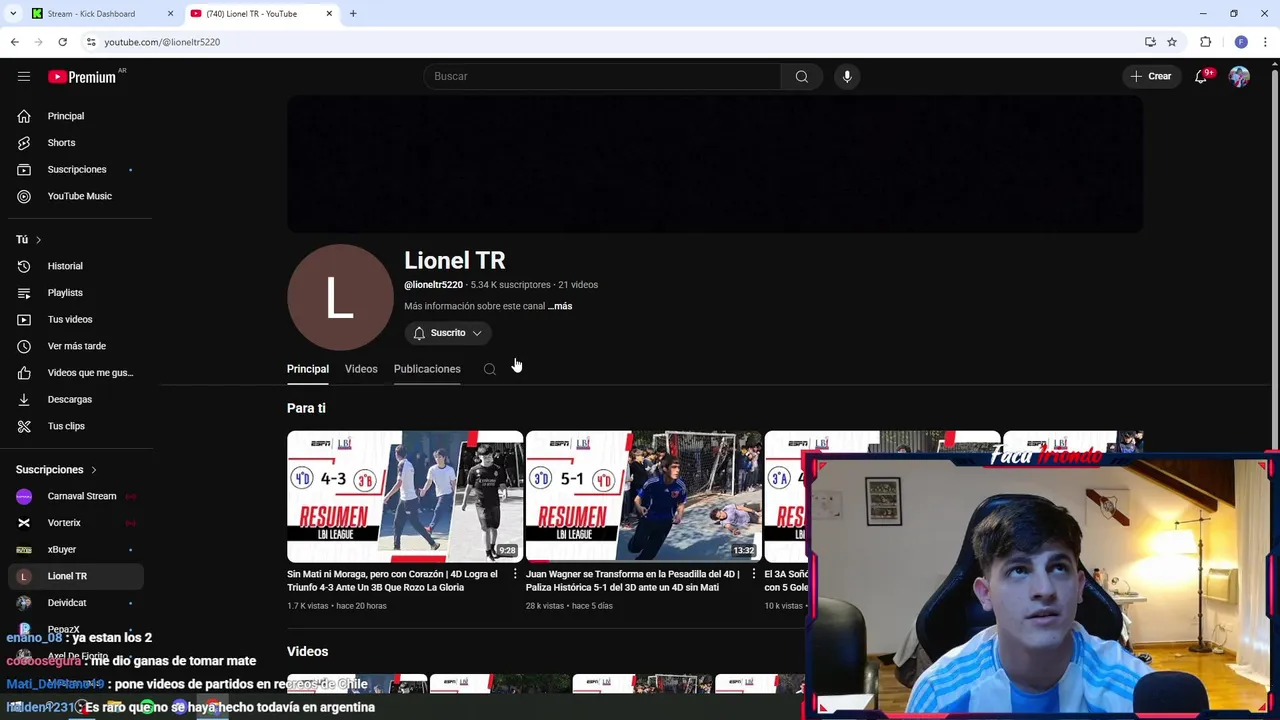The height and width of the screenshot is (720, 1280).
Task: Open Chrome three-dot menu
Action: coord(1266,42)
